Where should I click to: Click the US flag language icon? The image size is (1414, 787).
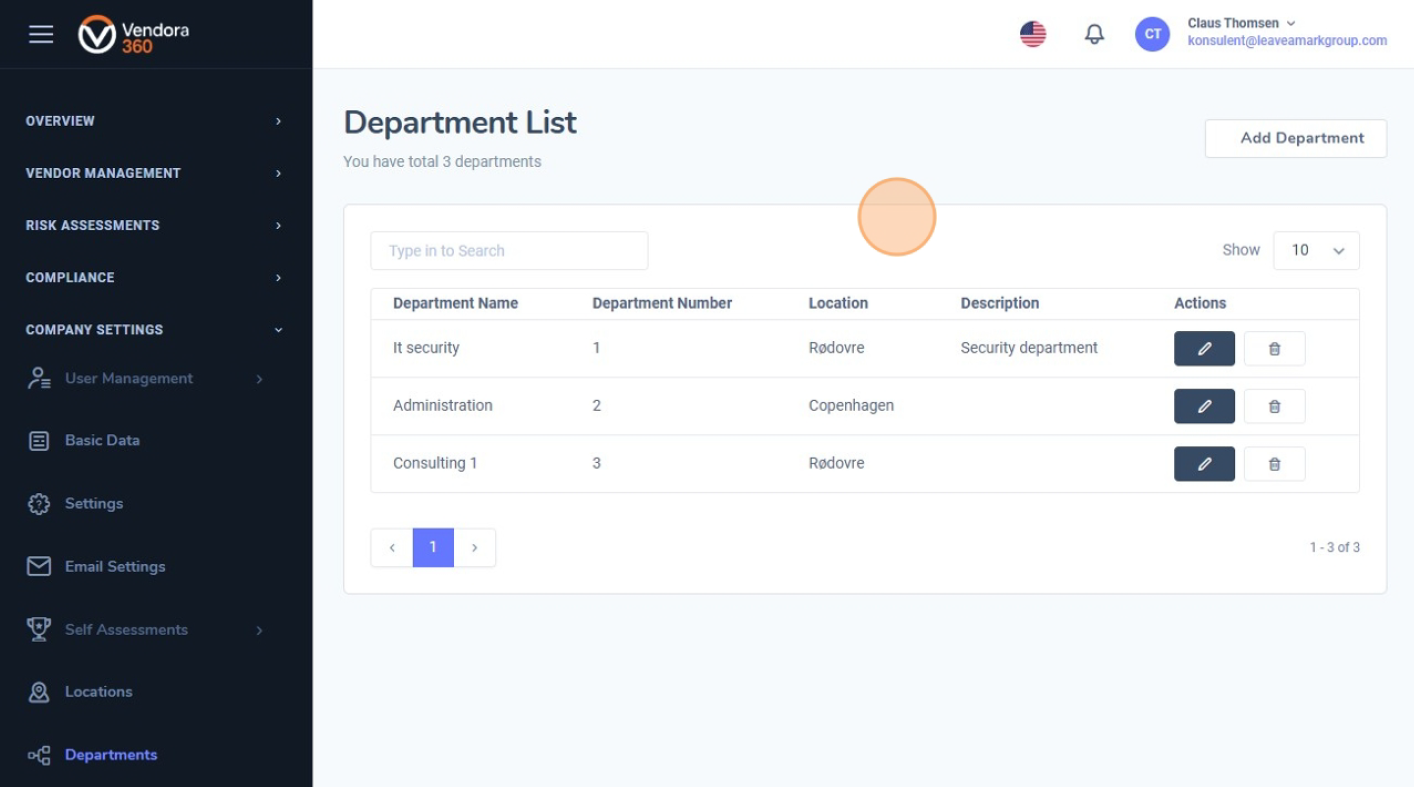1032,34
